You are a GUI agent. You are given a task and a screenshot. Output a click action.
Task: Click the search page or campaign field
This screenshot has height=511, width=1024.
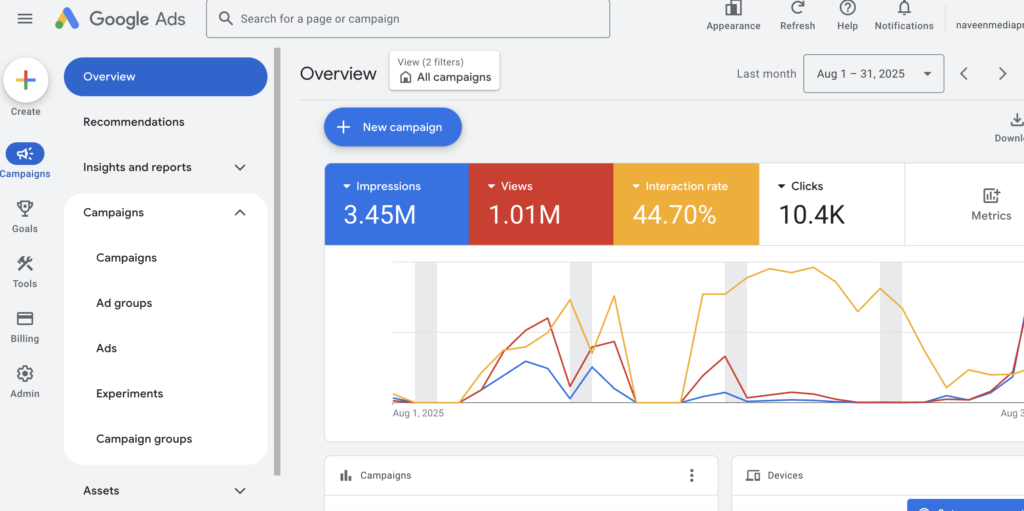tap(408, 19)
